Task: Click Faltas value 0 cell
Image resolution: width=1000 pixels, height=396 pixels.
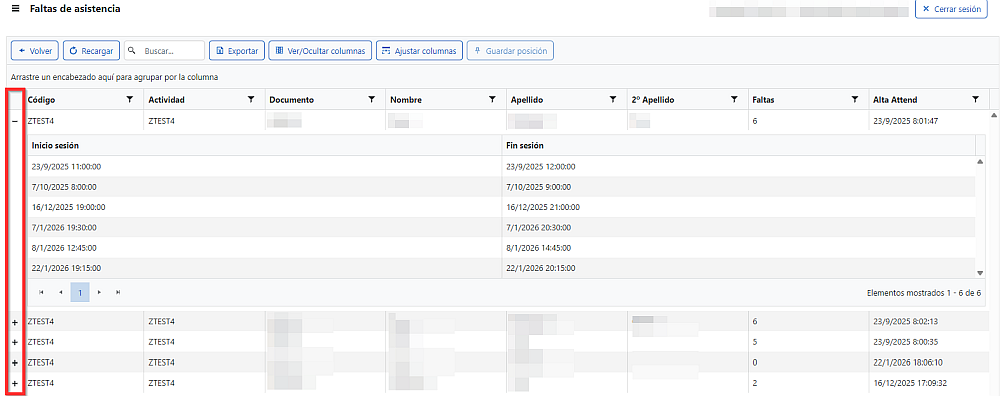Action: pos(808,362)
